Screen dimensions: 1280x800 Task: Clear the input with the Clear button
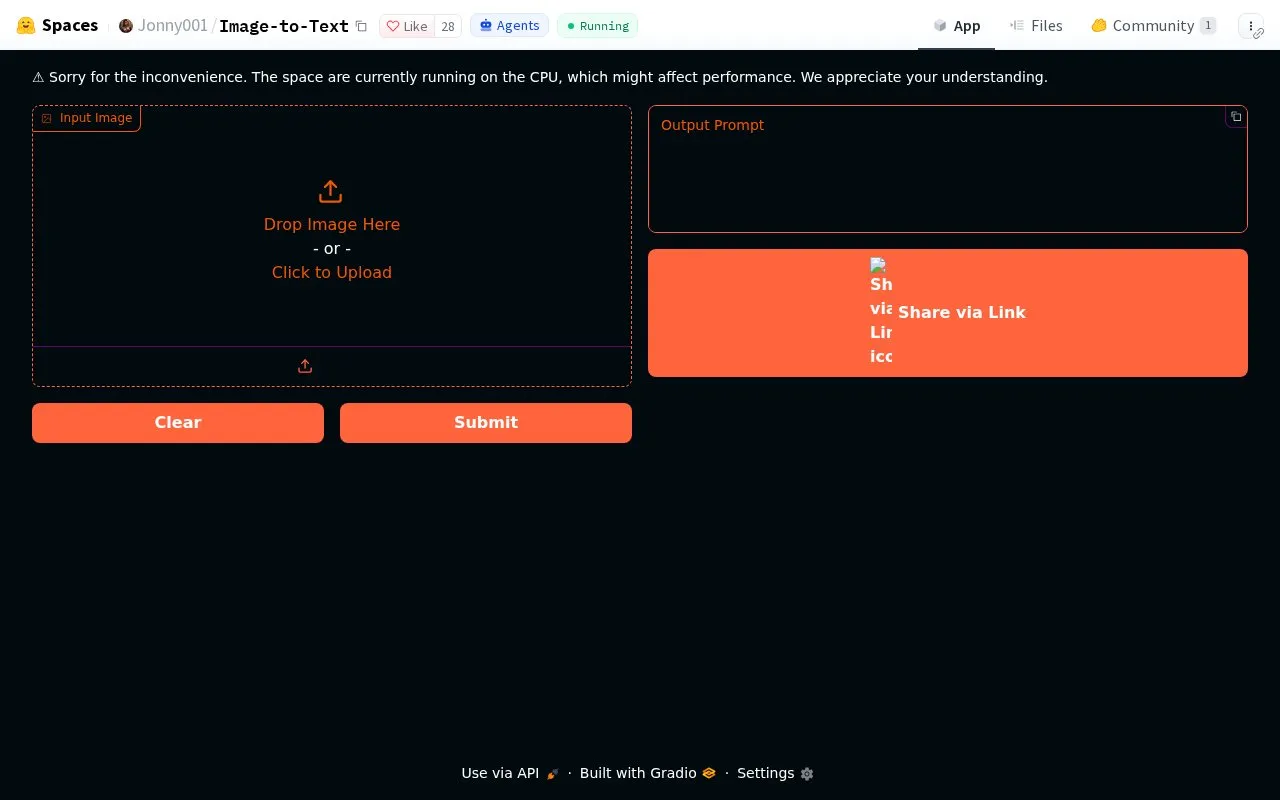click(178, 423)
